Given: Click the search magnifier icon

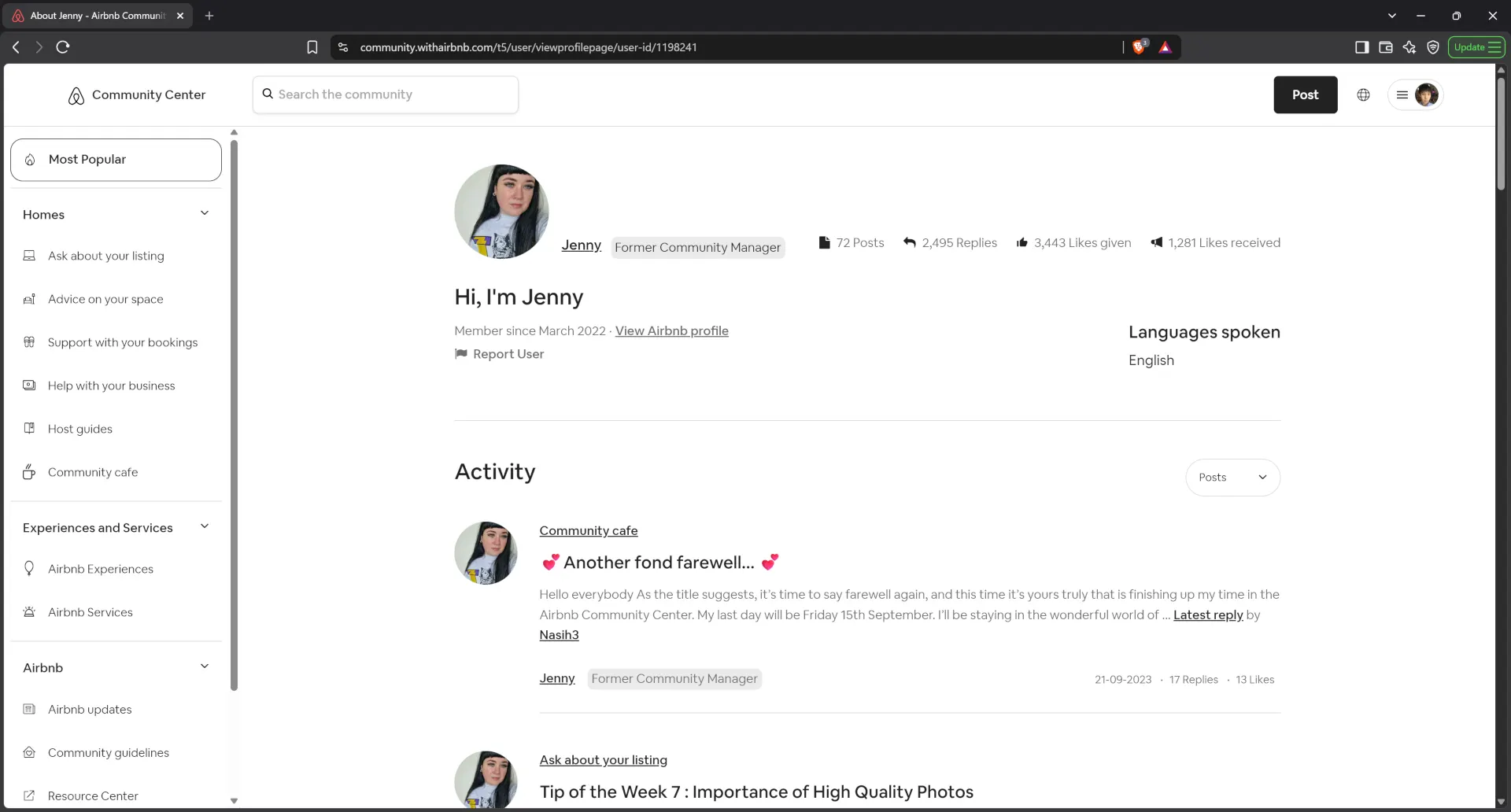Looking at the screenshot, I should (268, 94).
